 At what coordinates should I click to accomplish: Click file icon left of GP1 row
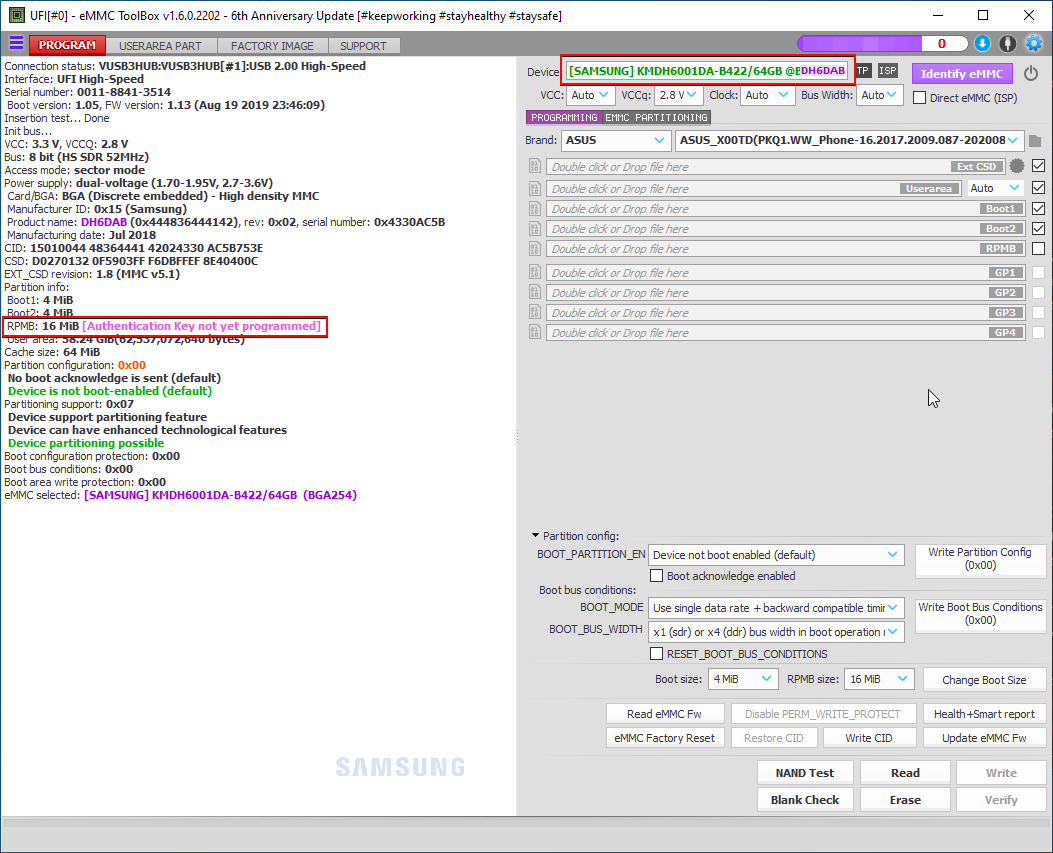click(535, 273)
